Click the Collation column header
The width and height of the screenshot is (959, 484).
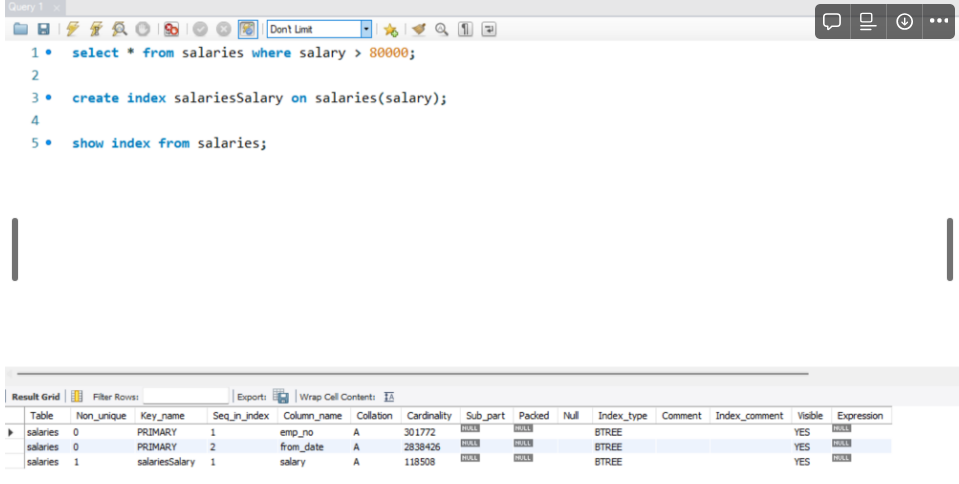374,415
